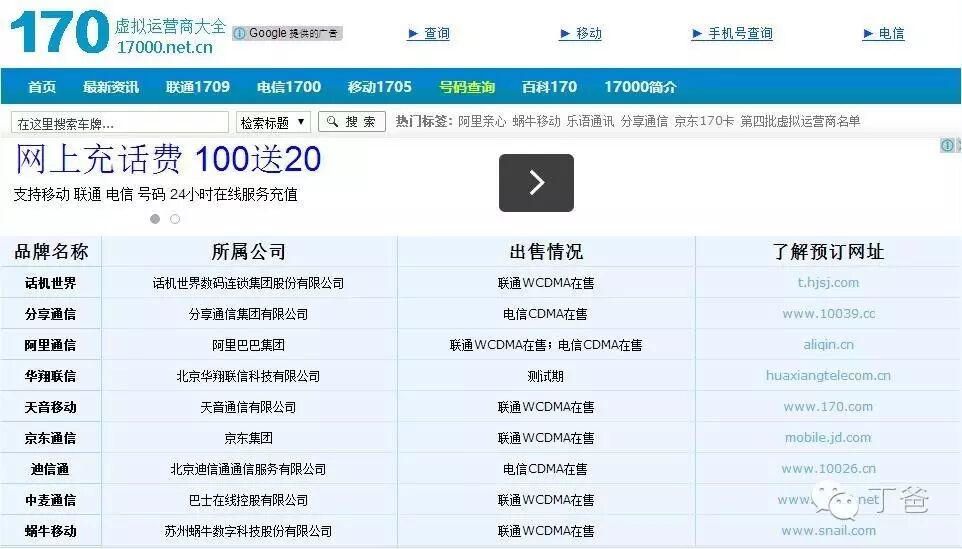The width and height of the screenshot is (962, 549).
Task: Select the second ad carousel dot
Action: pos(175,219)
